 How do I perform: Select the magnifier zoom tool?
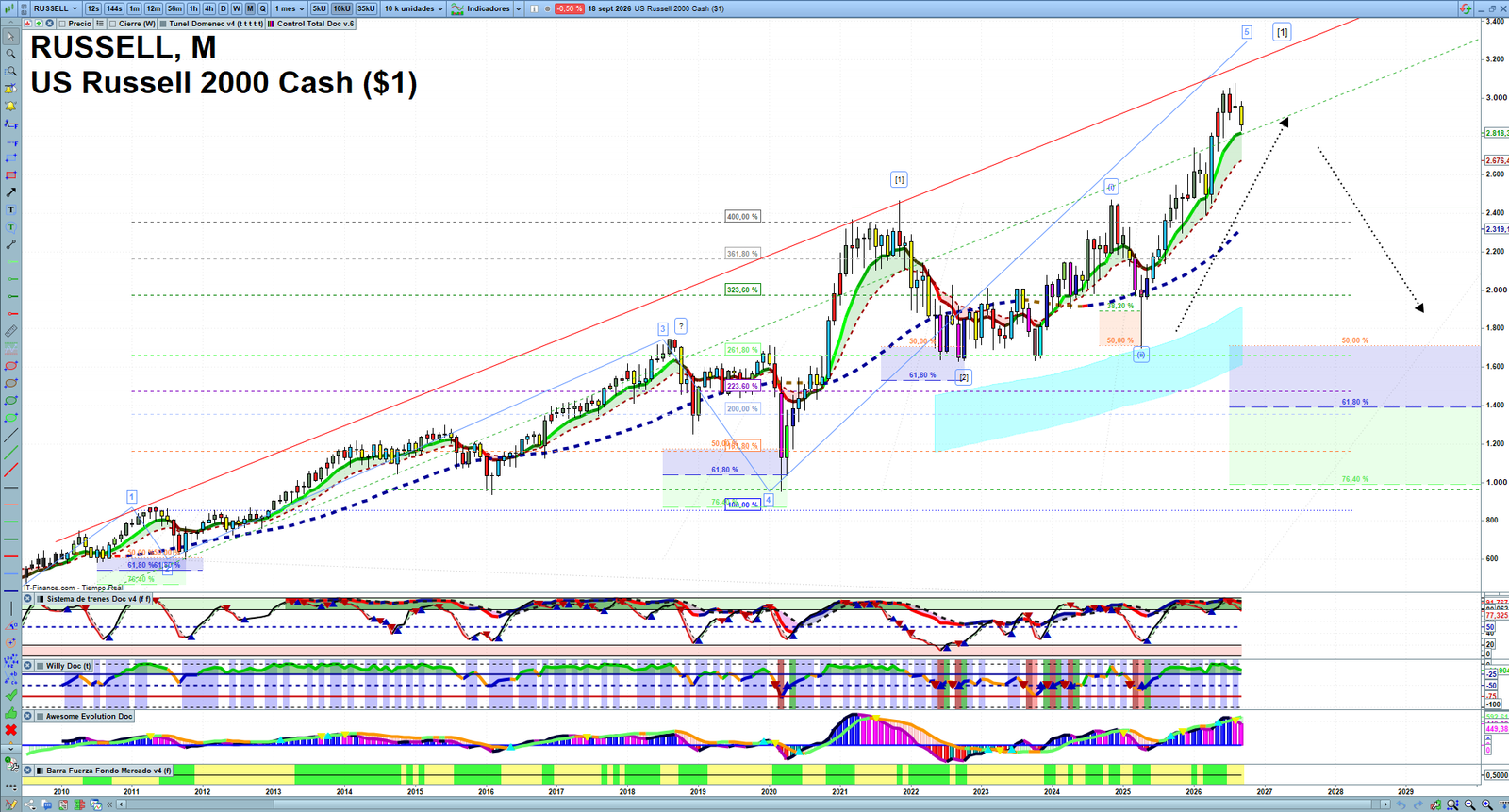point(11,53)
